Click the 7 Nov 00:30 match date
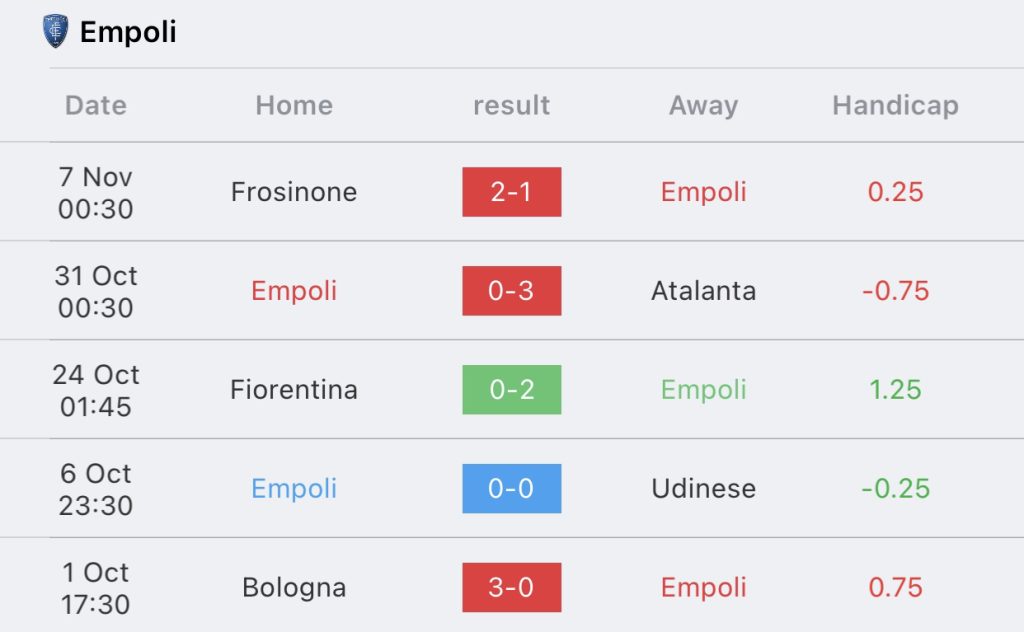Image resolution: width=1024 pixels, height=632 pixels. 96,192
